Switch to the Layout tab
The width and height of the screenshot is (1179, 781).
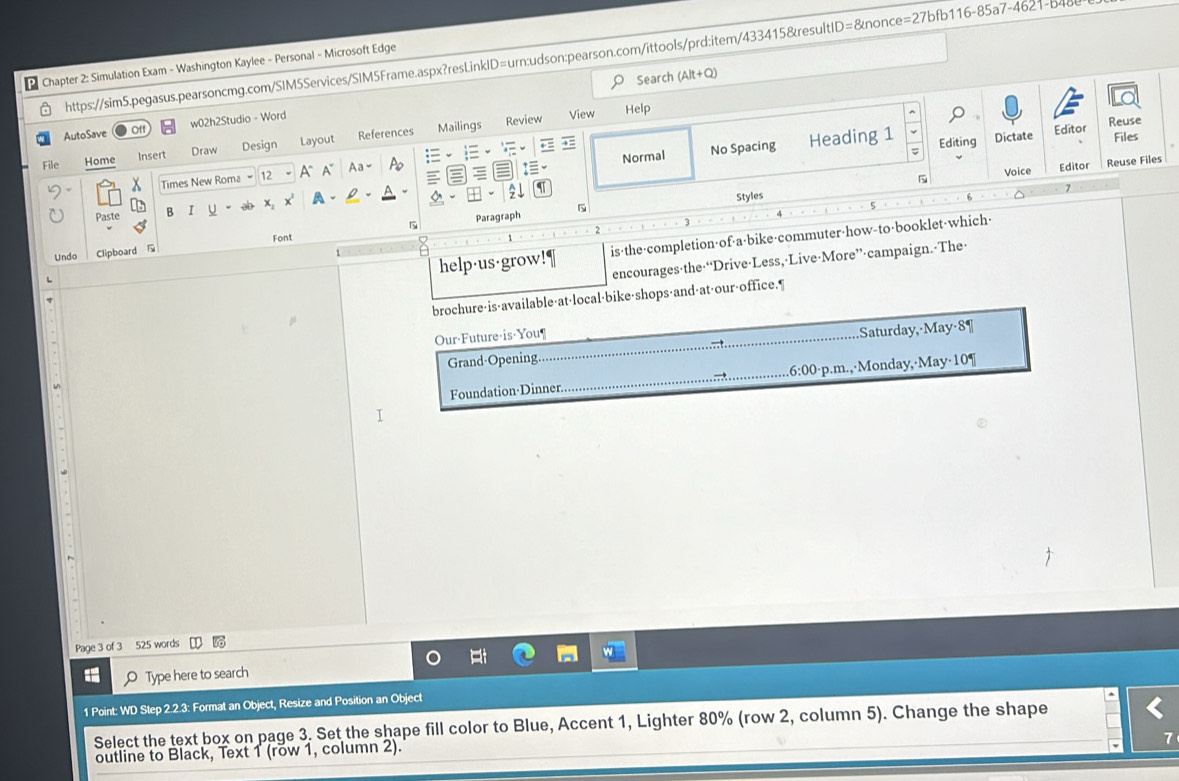(x=317, y=141)
